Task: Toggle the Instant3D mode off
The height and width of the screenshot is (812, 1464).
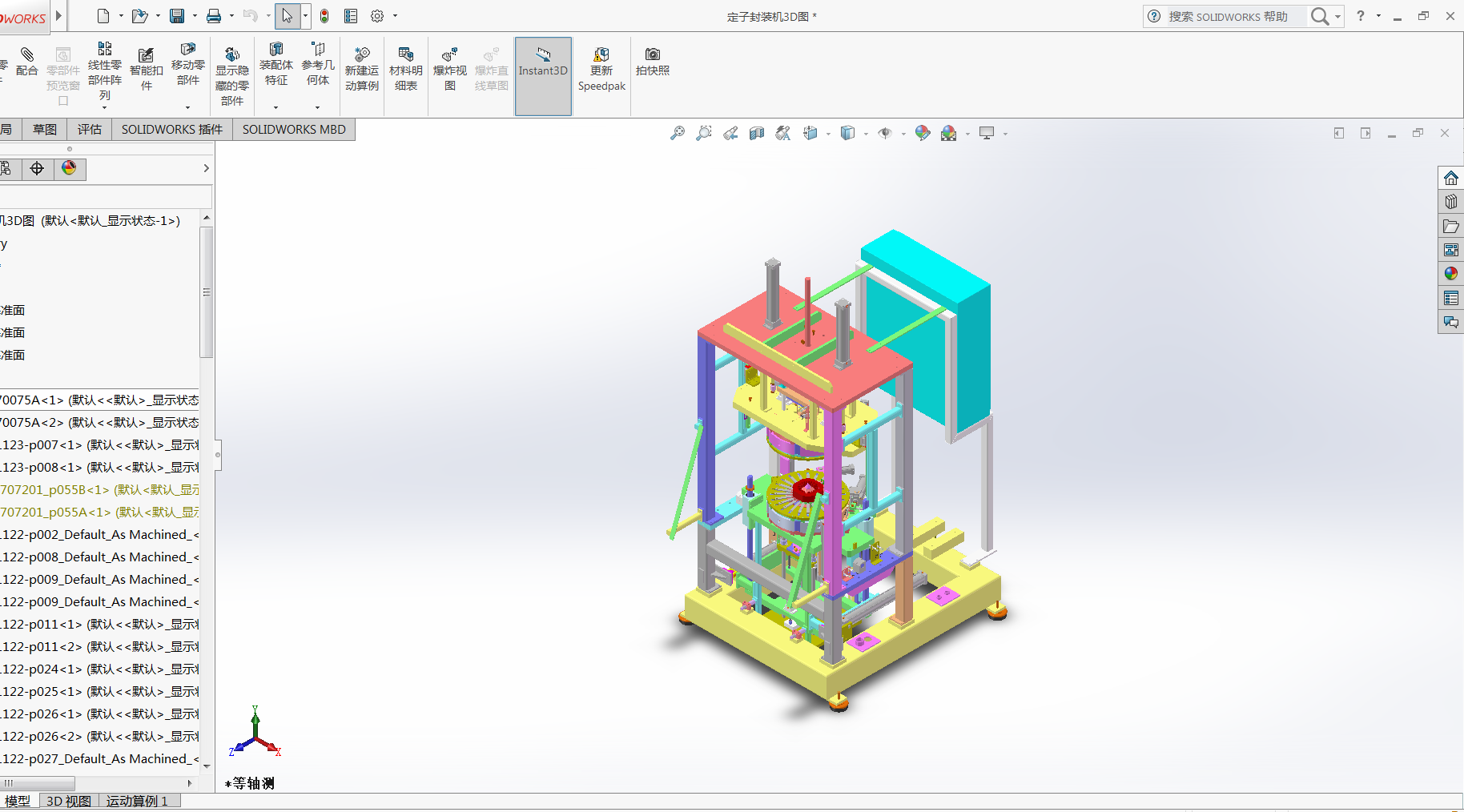Action: coord(543,70)
